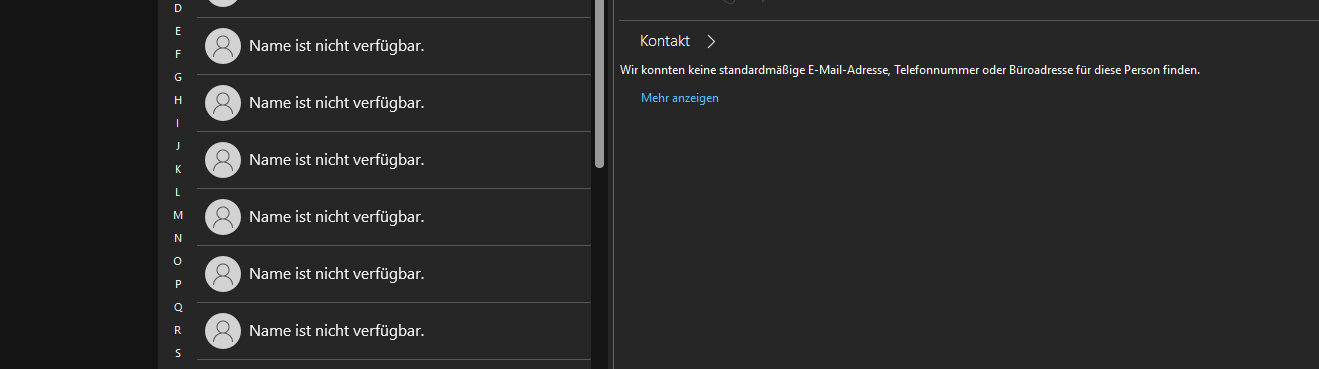Click the contact list vertical scrollbar thumb
Screen dimensions: 1319x369
point(600,83)
